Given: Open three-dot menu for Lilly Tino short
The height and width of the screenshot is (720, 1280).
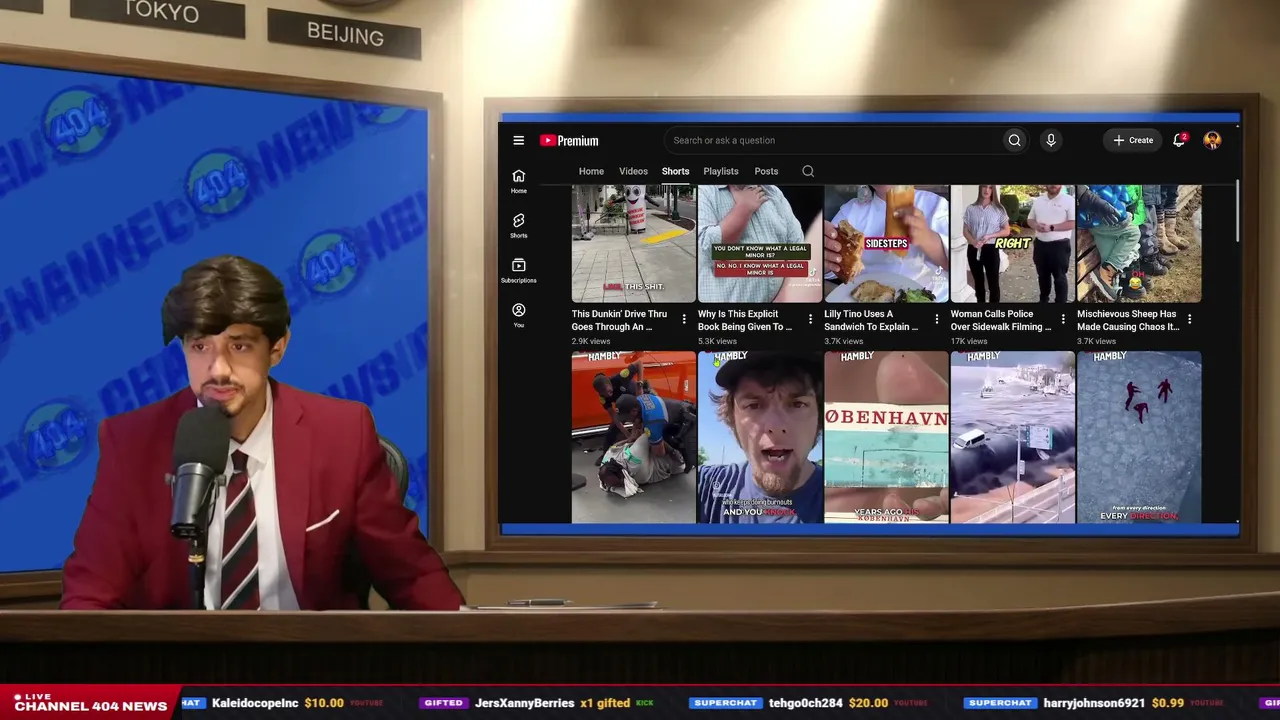Looking at the screenshot, I should pos(936,319).
